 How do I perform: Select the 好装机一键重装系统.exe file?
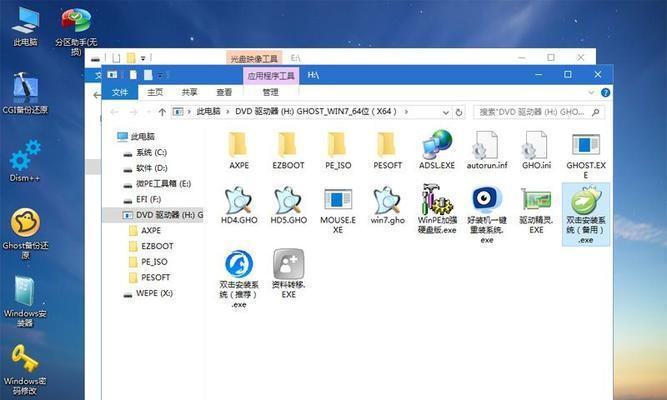pyautogui.click(x=487, y=215)
